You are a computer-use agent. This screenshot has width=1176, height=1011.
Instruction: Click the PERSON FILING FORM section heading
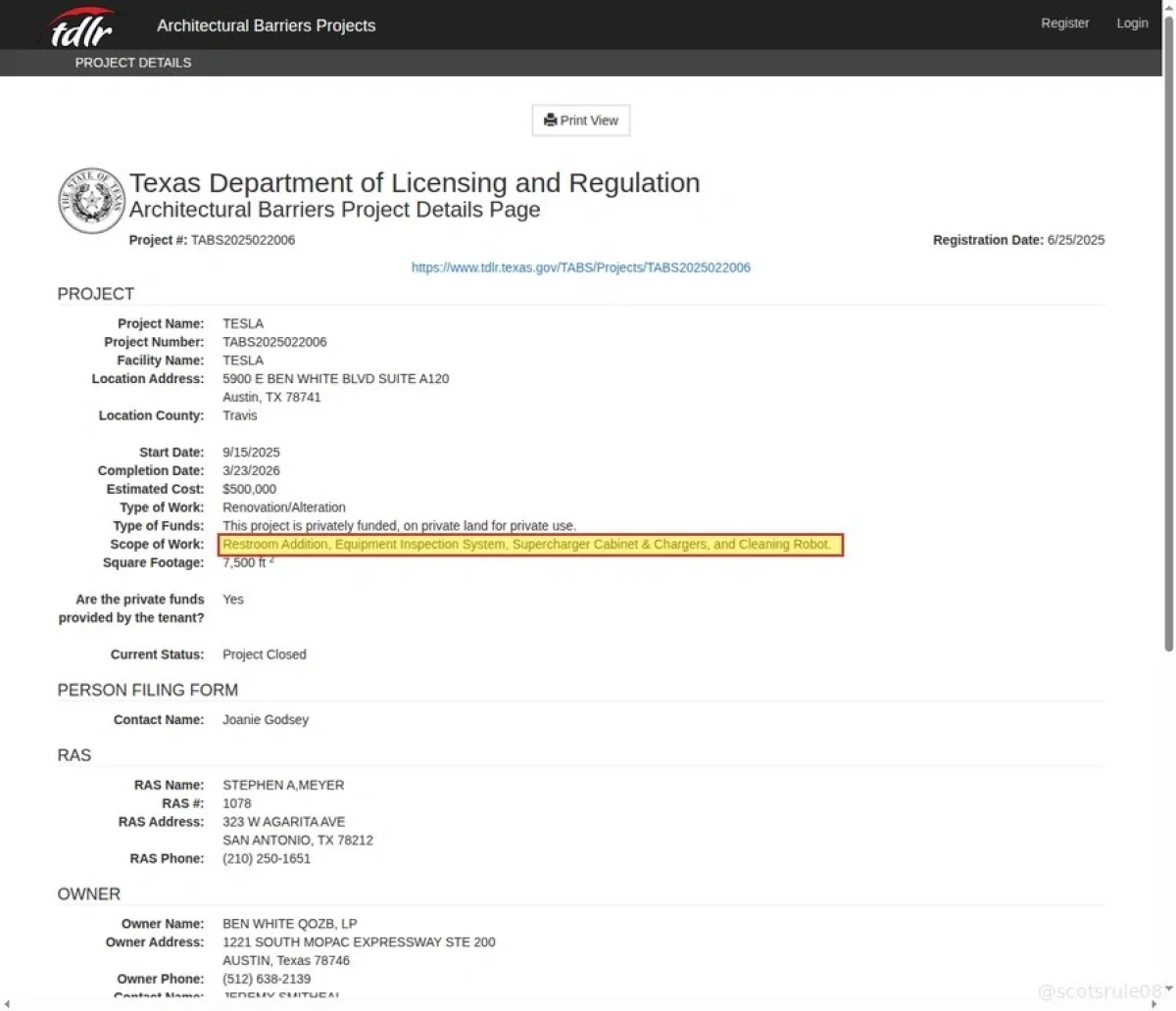pyautogui.click(x=148, y=691)
